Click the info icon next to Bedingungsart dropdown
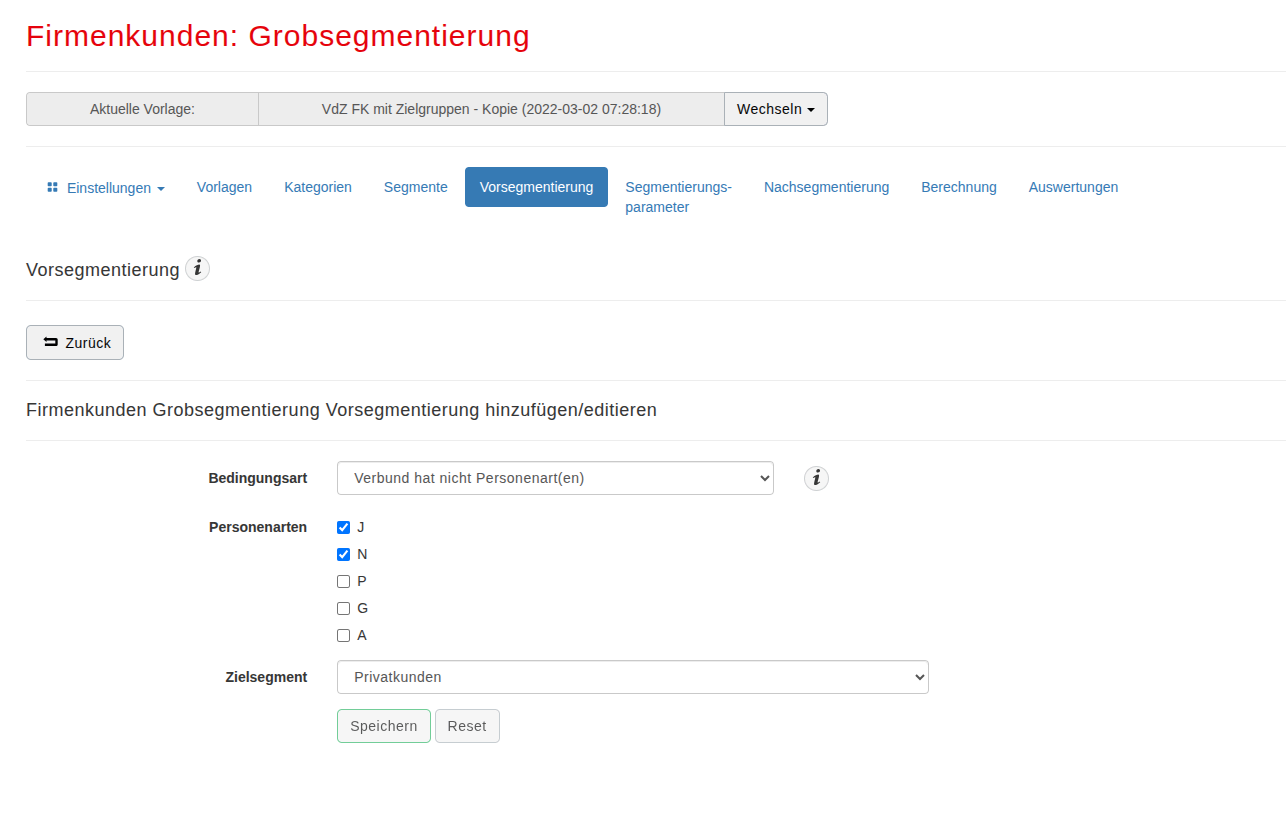 (816, 479)
